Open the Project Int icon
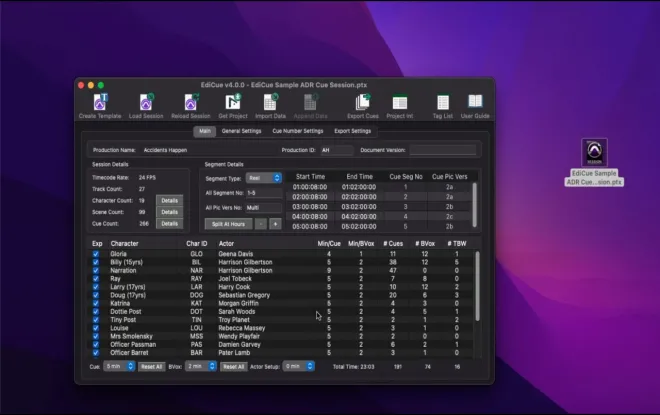The image size is (660, 415). 399,106
